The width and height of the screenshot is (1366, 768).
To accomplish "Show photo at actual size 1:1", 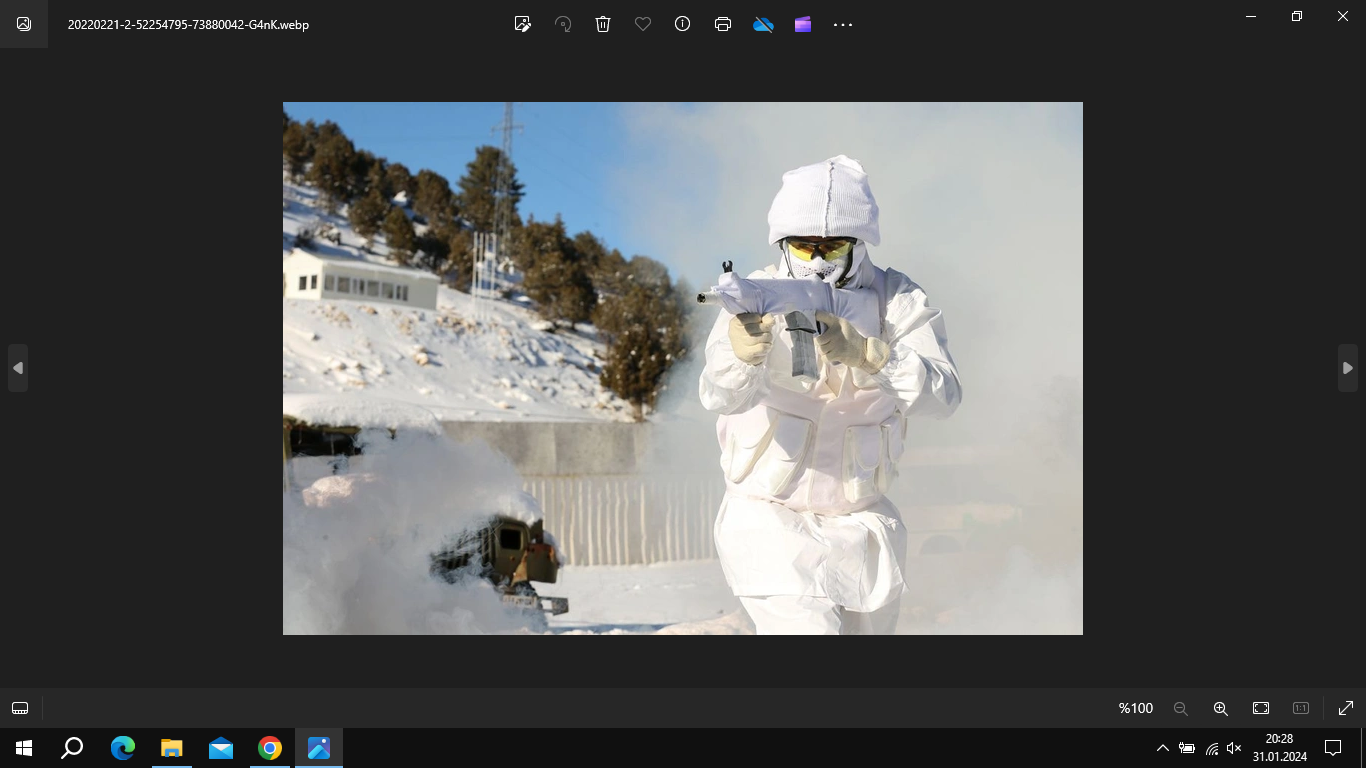I will (x=1301, y=708).
